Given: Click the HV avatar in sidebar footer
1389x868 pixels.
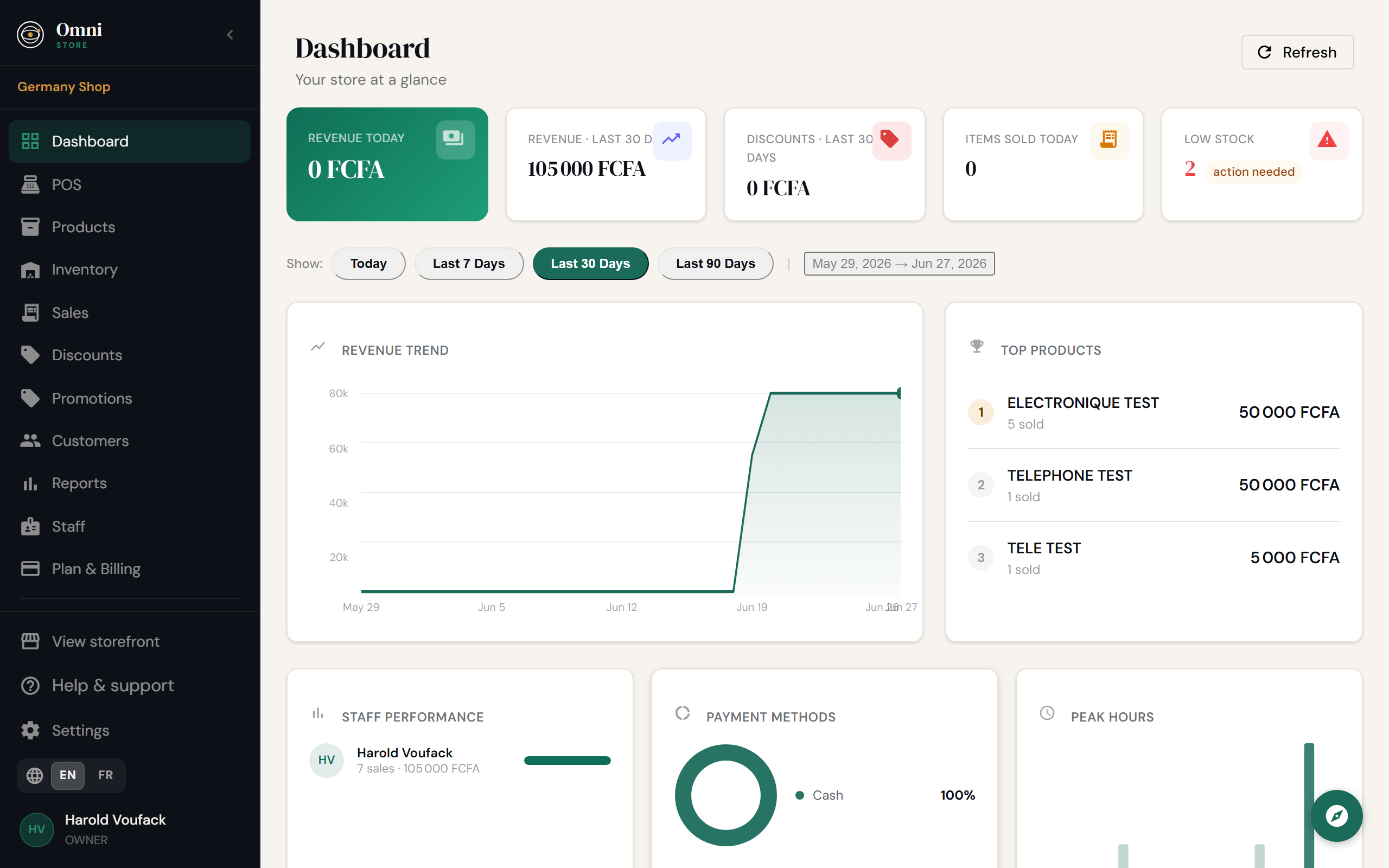Looking at the screenshot, I should point(37,829).
